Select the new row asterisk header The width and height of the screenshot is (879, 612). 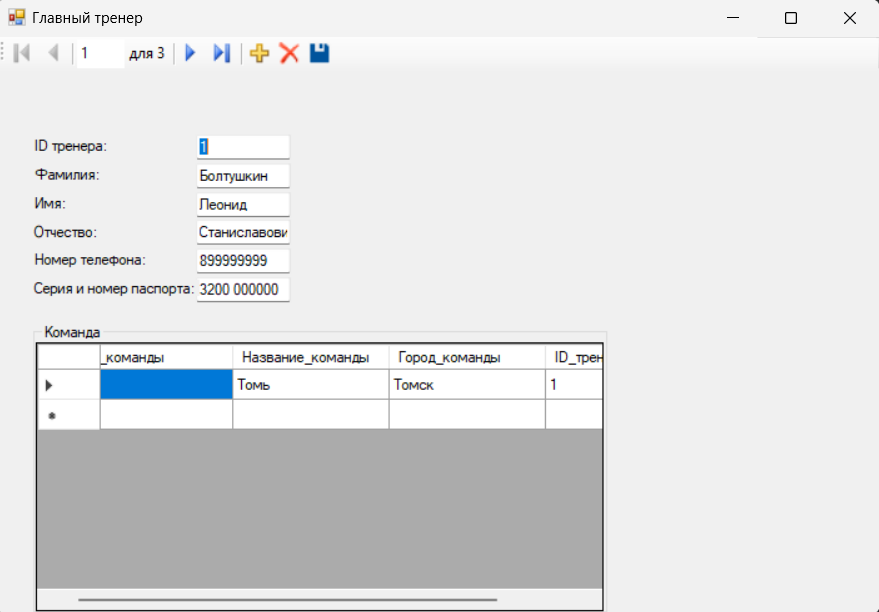tap(69, 415)
